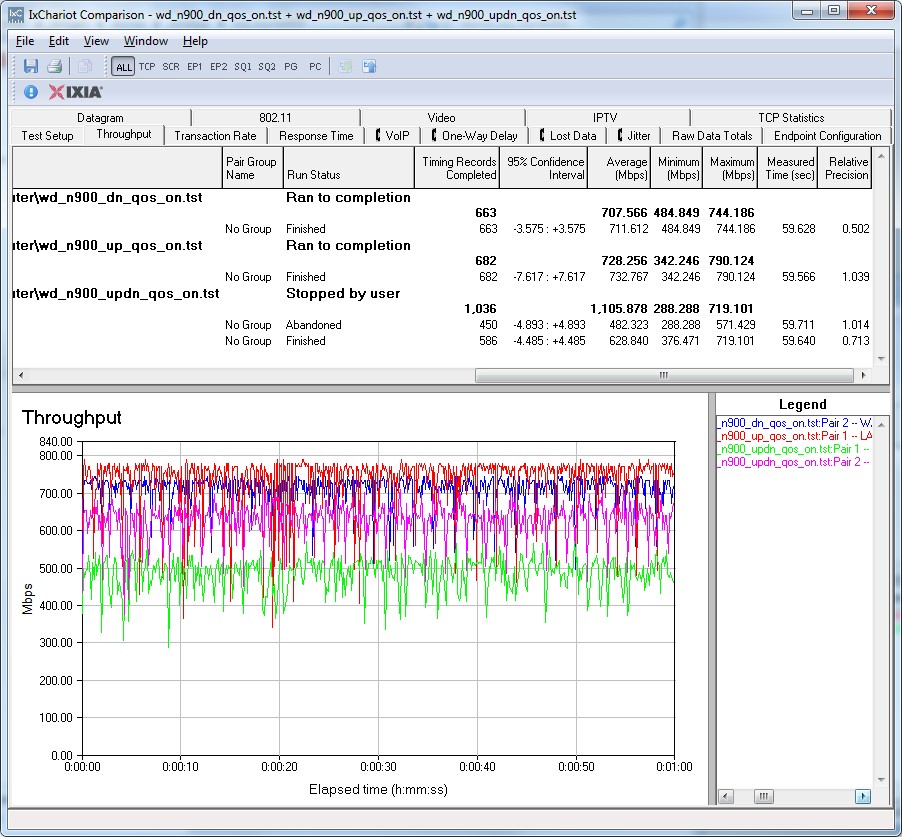Image resolution: width=902 pixels, height=837 pixels.
Task: Click the table scroll-right arrow
Action: (863, 375)
